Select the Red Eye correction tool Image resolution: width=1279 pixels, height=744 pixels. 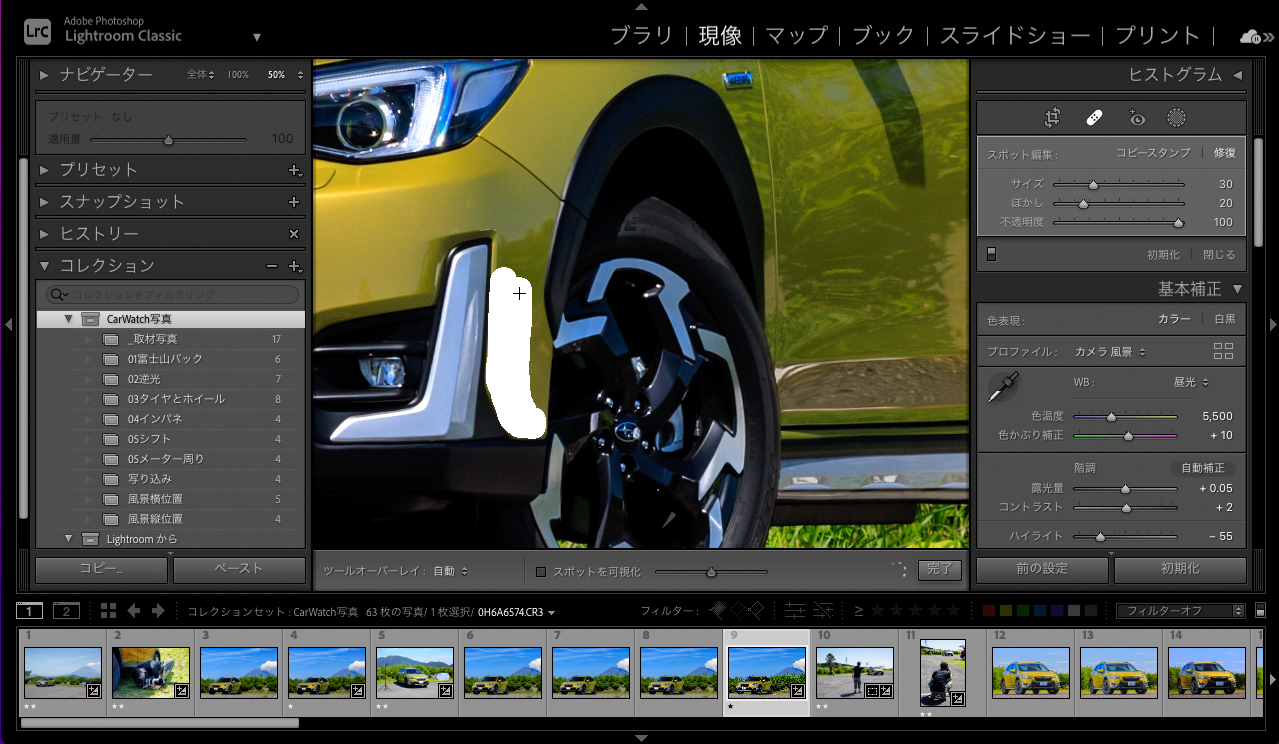[x=1137, y=118]
